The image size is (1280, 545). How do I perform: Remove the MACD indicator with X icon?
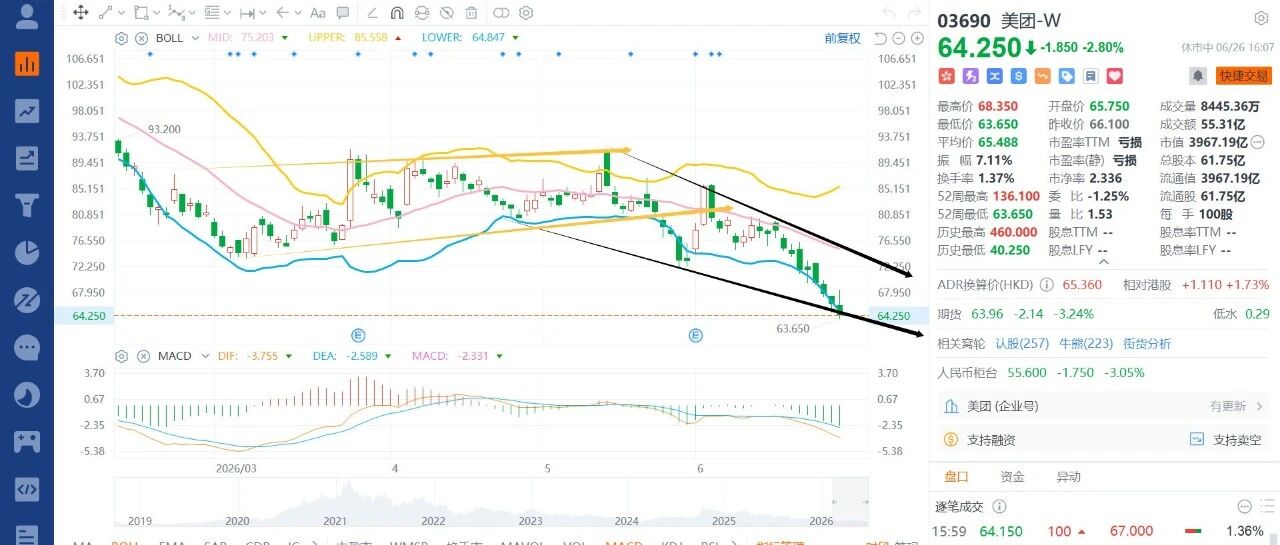[x=142, y=356]
